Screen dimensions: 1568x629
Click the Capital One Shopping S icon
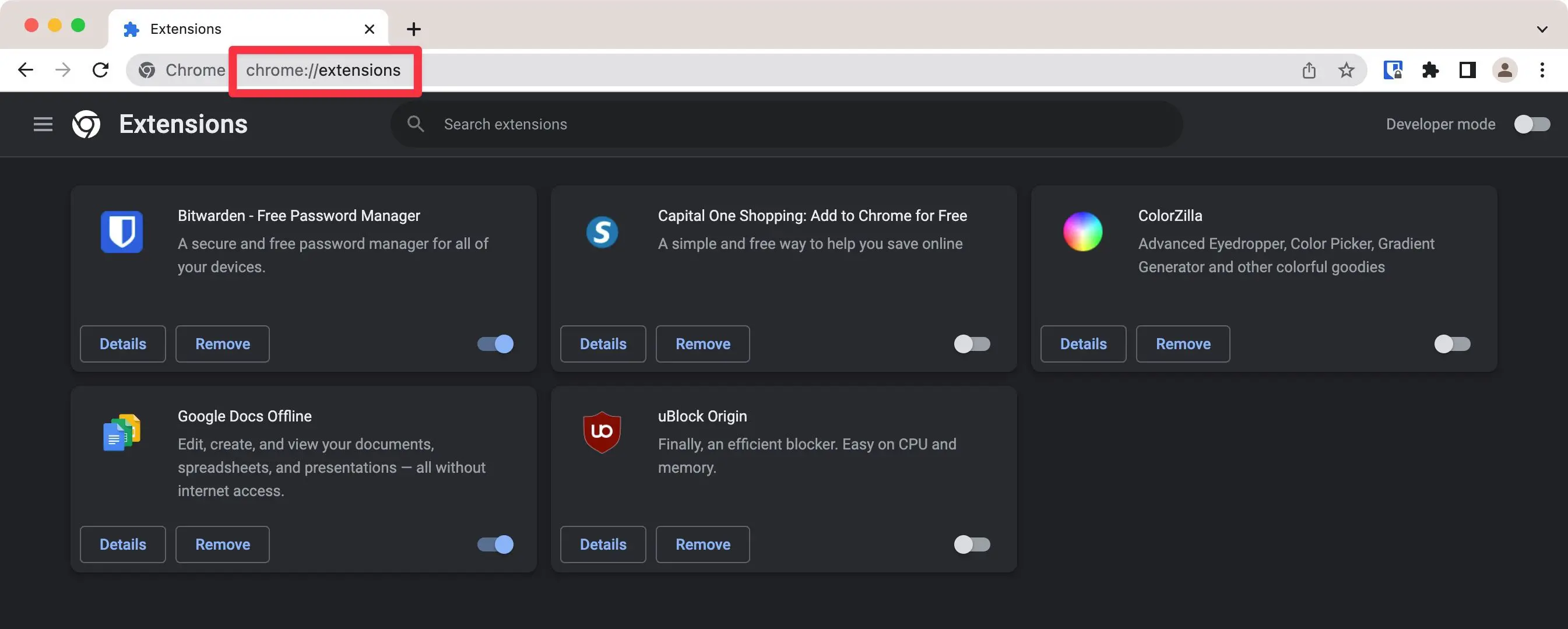click(602, 232)
